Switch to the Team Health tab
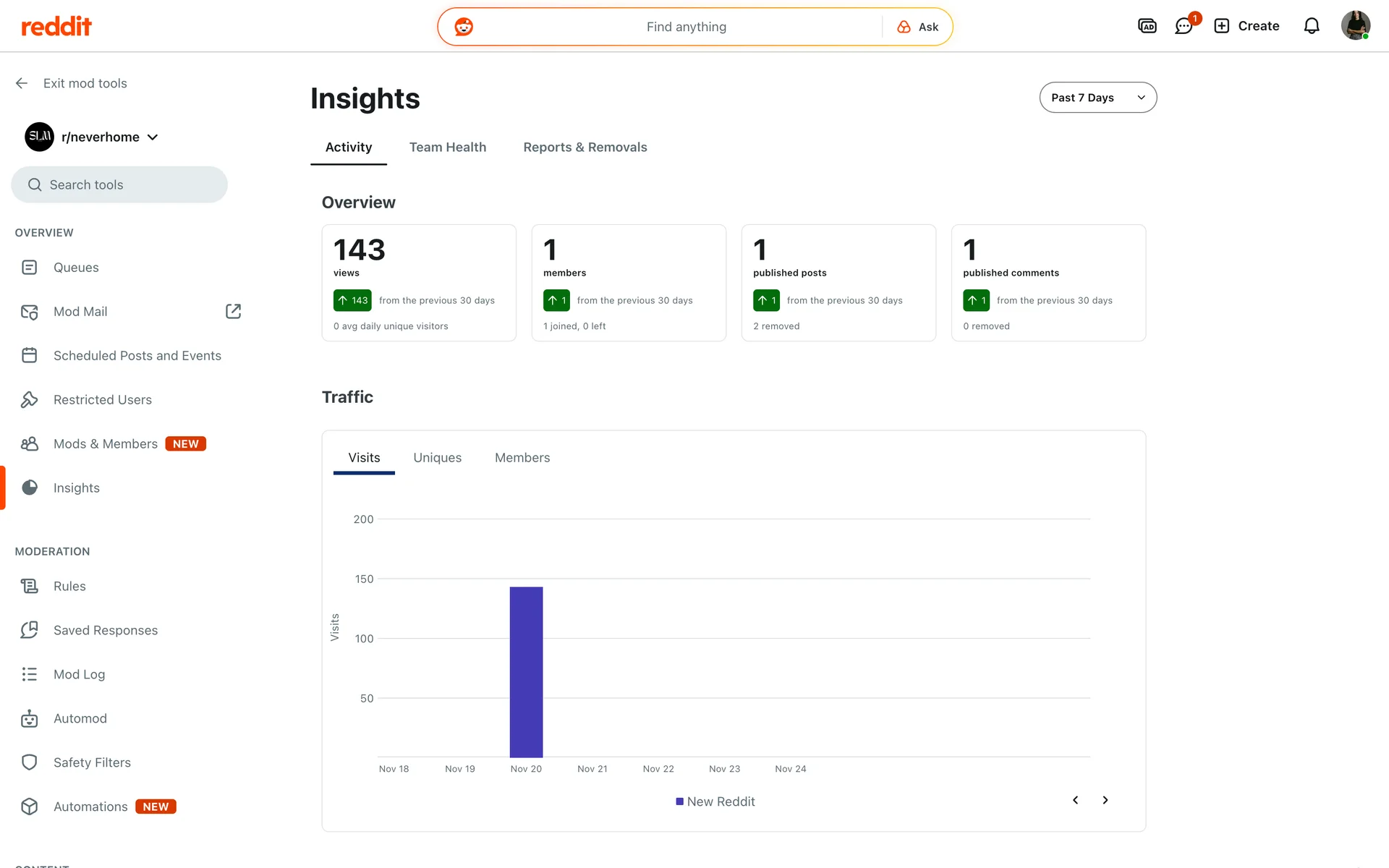This screenshot has width=1389, height=868. tap(447, 148)
